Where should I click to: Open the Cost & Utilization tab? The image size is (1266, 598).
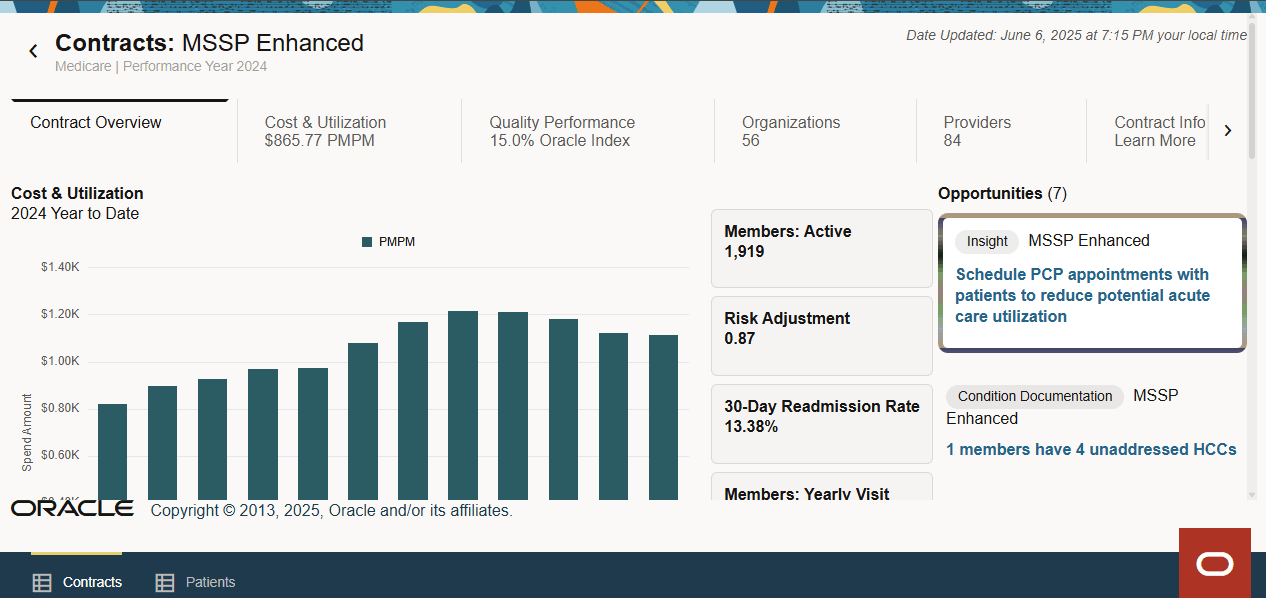click(350, 132)
